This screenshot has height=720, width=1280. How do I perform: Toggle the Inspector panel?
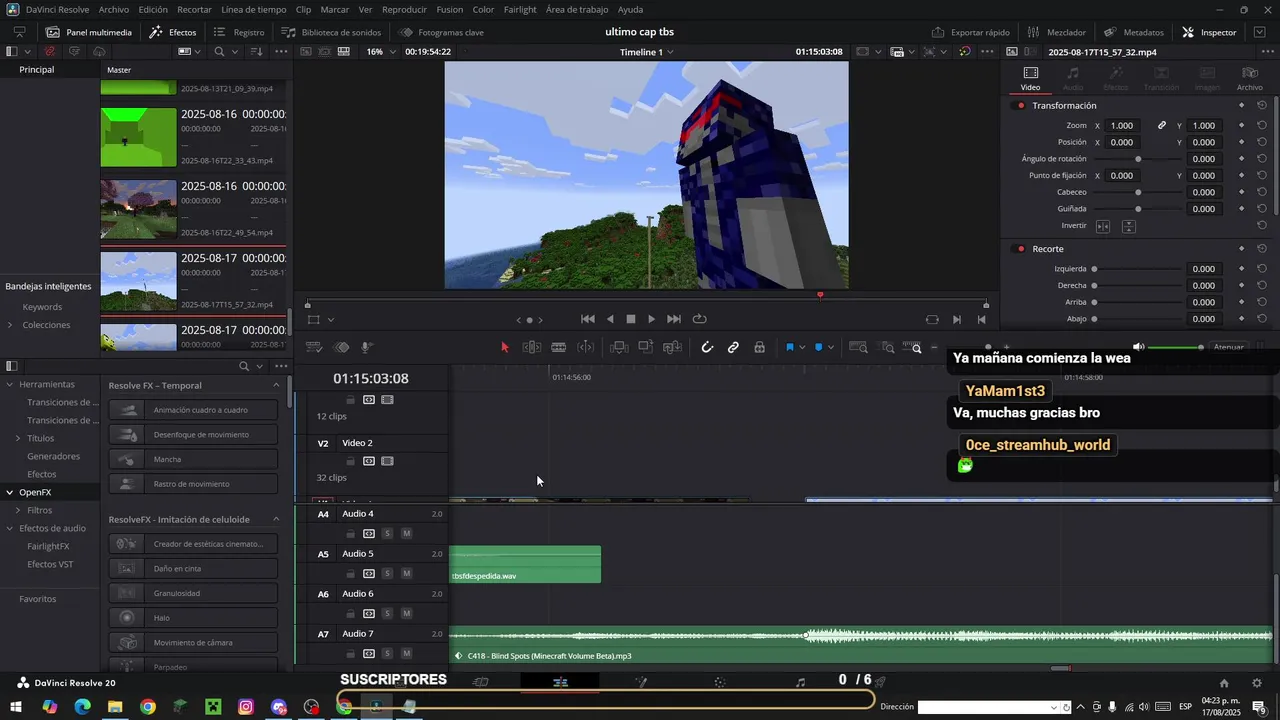coord(1209,32)
